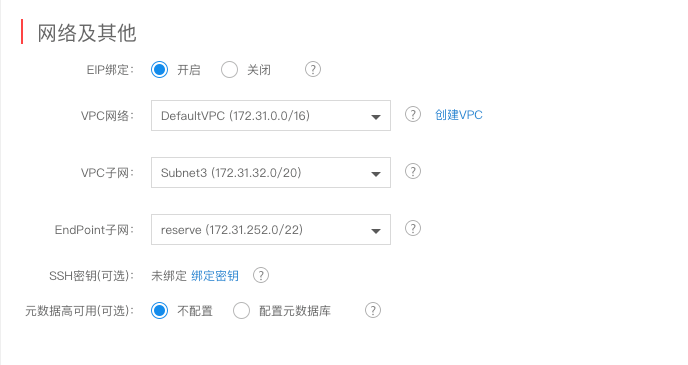The height and width of the screenshot is (365, 688).
Task: Choose the 配置元数据库 radio option
Action: 241,311
